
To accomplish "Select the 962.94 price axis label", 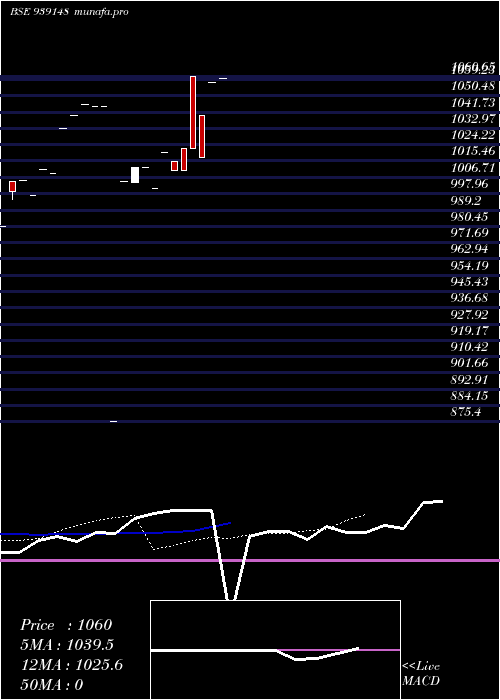I will (470, 249).
